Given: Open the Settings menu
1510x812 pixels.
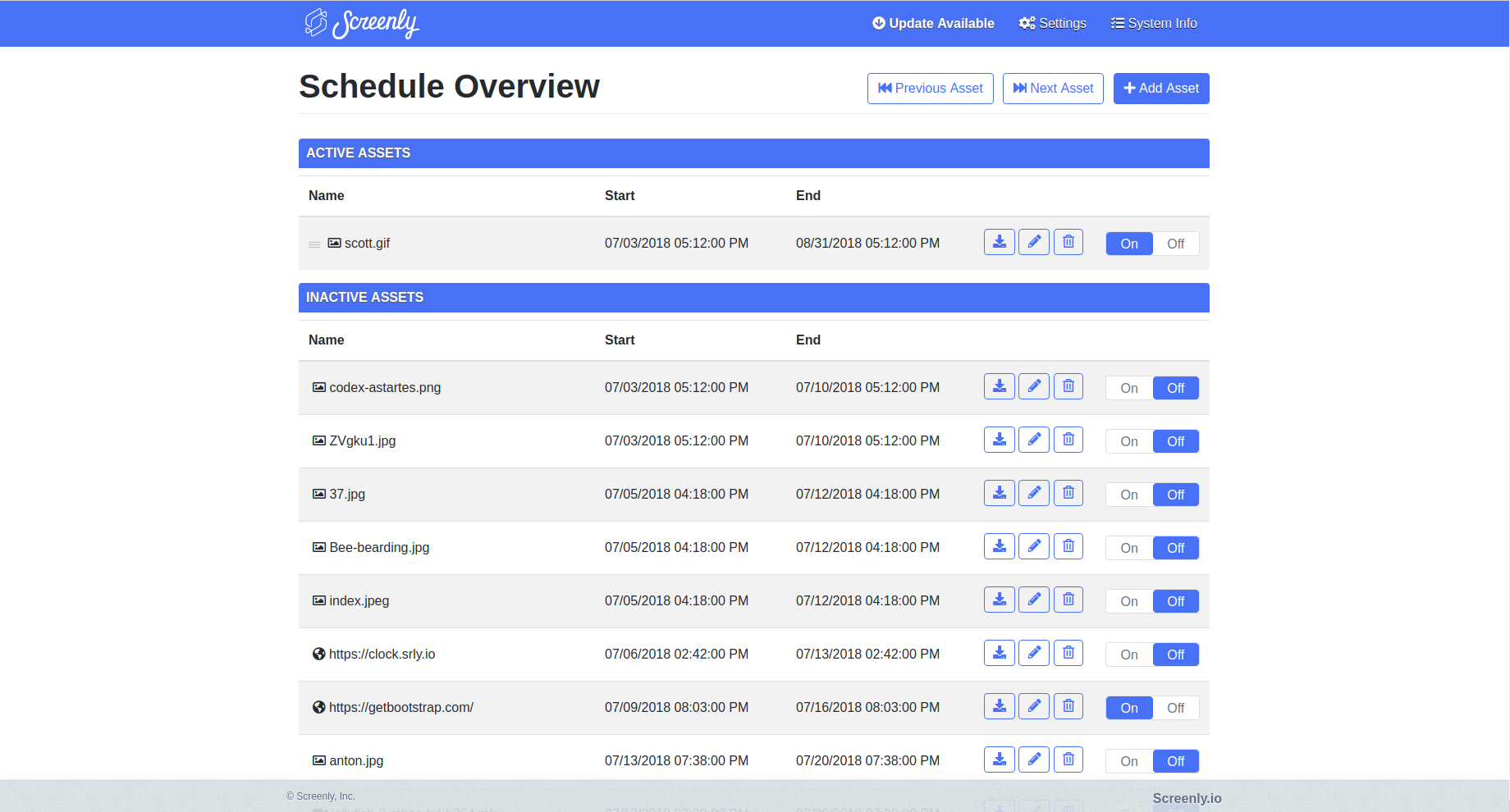Looking at the screenshot, I should click(1052, 23).
